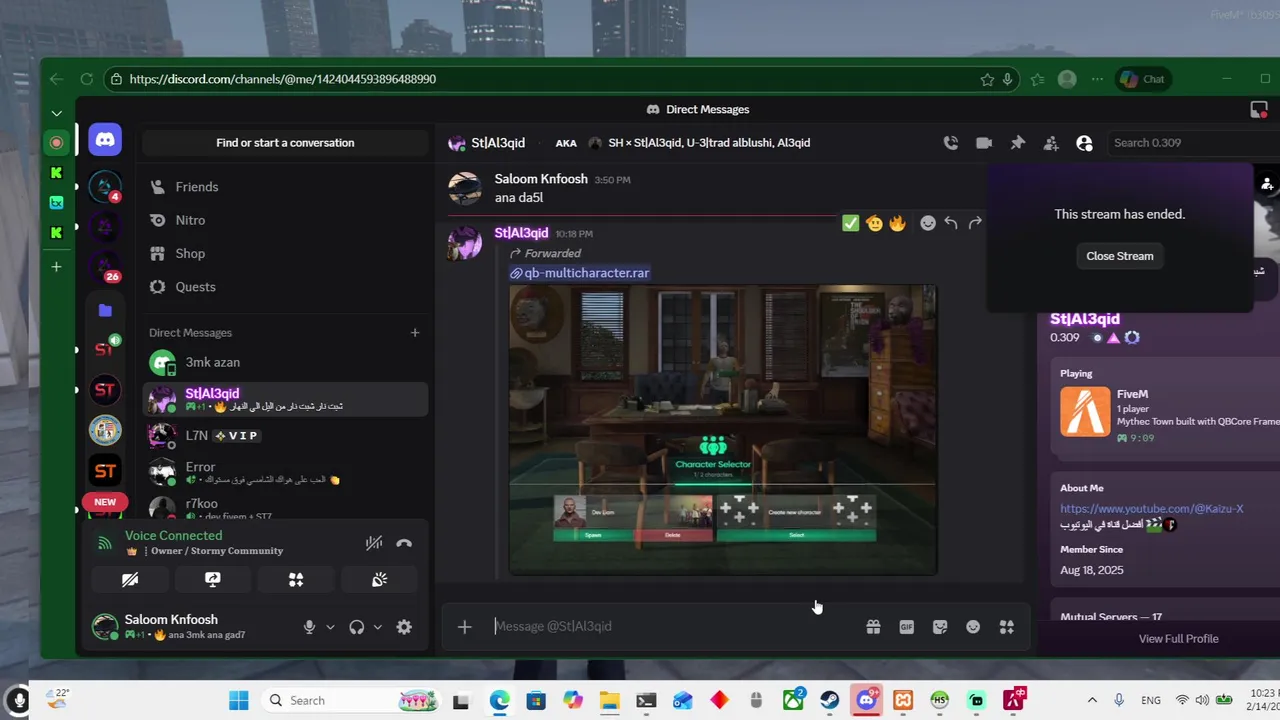Click the Message @St|Al3qid input box
1280x720 pixels.
pyautogui.click(x=675, y=626)
